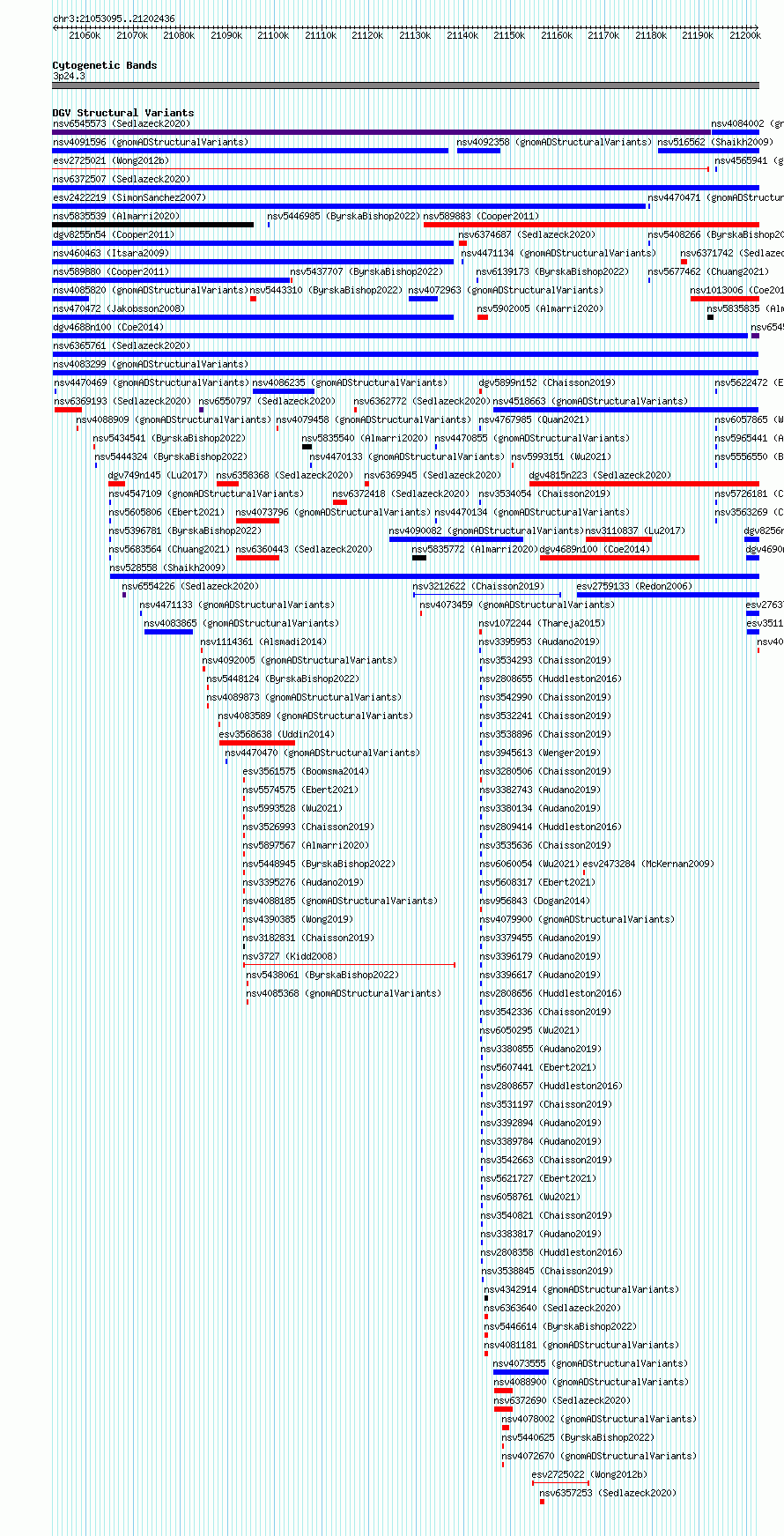Select nsv6550797 (Sedlazeck2020) label

pyautogui.click(x=267, y=401)
